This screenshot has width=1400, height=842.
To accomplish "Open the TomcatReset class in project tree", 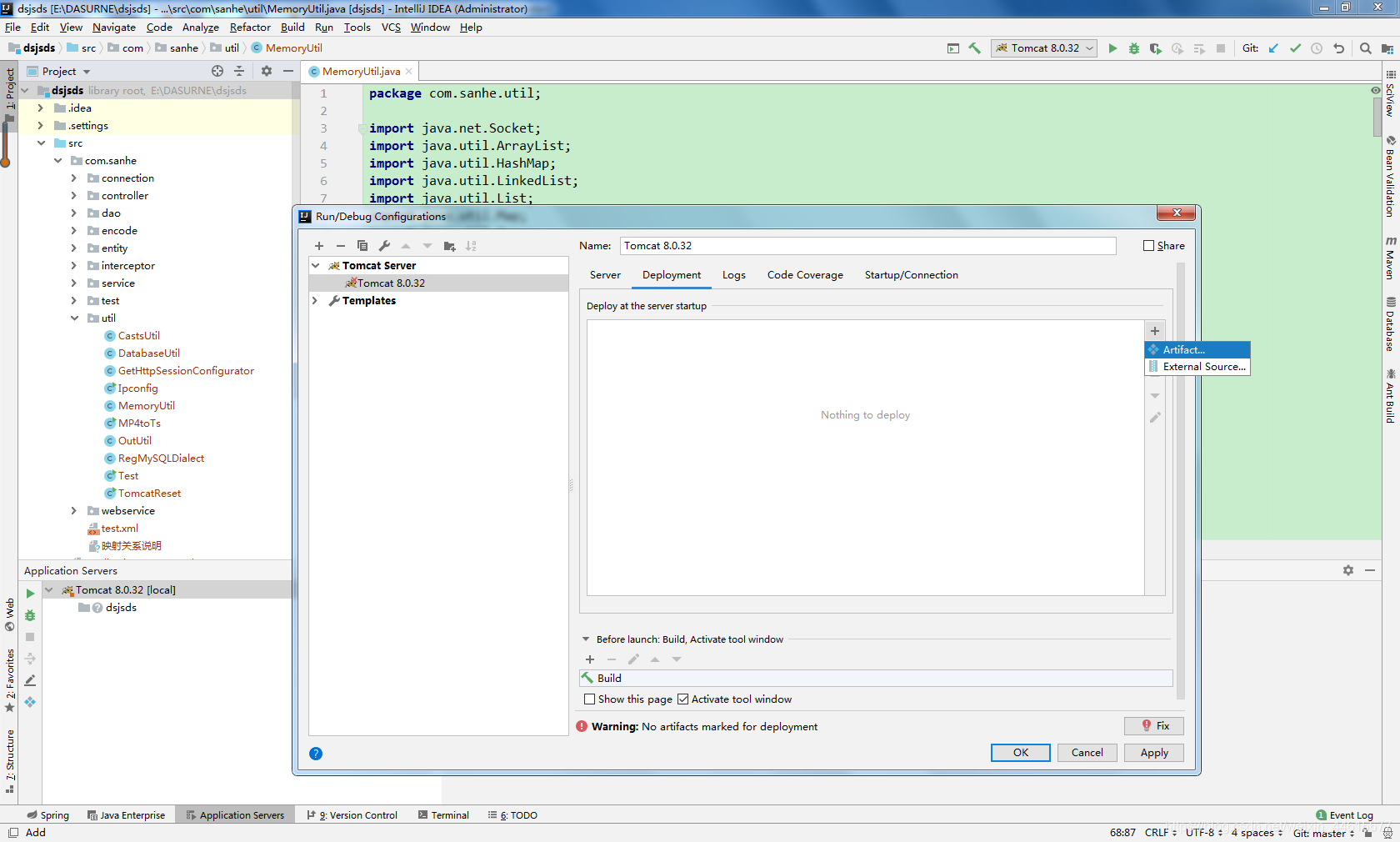I will pos(149,494).
